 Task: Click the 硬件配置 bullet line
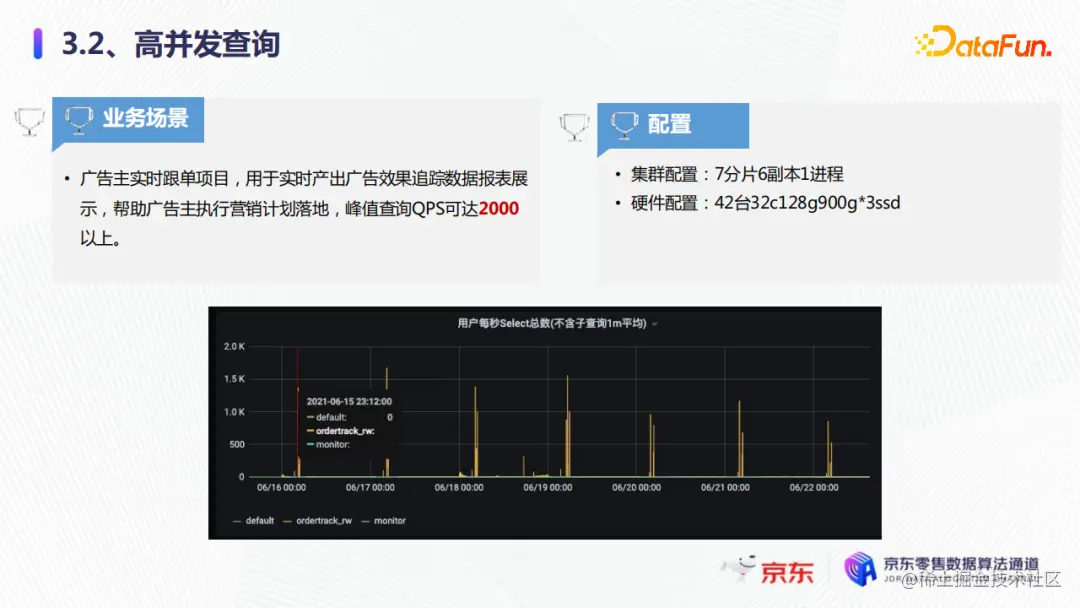click(765, 203)
